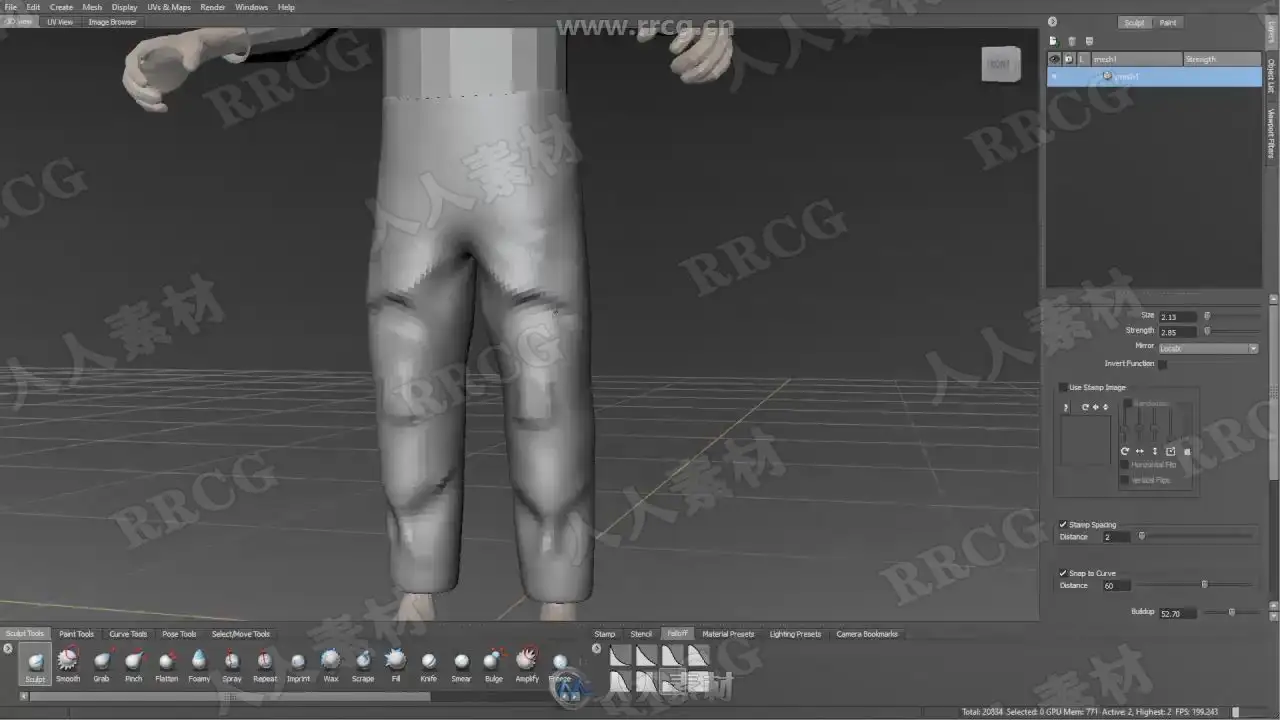Image resolution: width=1280 pixels, height=720 pixels.
Task: Click the delete layer trash icon
Action: coord(1071,41)
